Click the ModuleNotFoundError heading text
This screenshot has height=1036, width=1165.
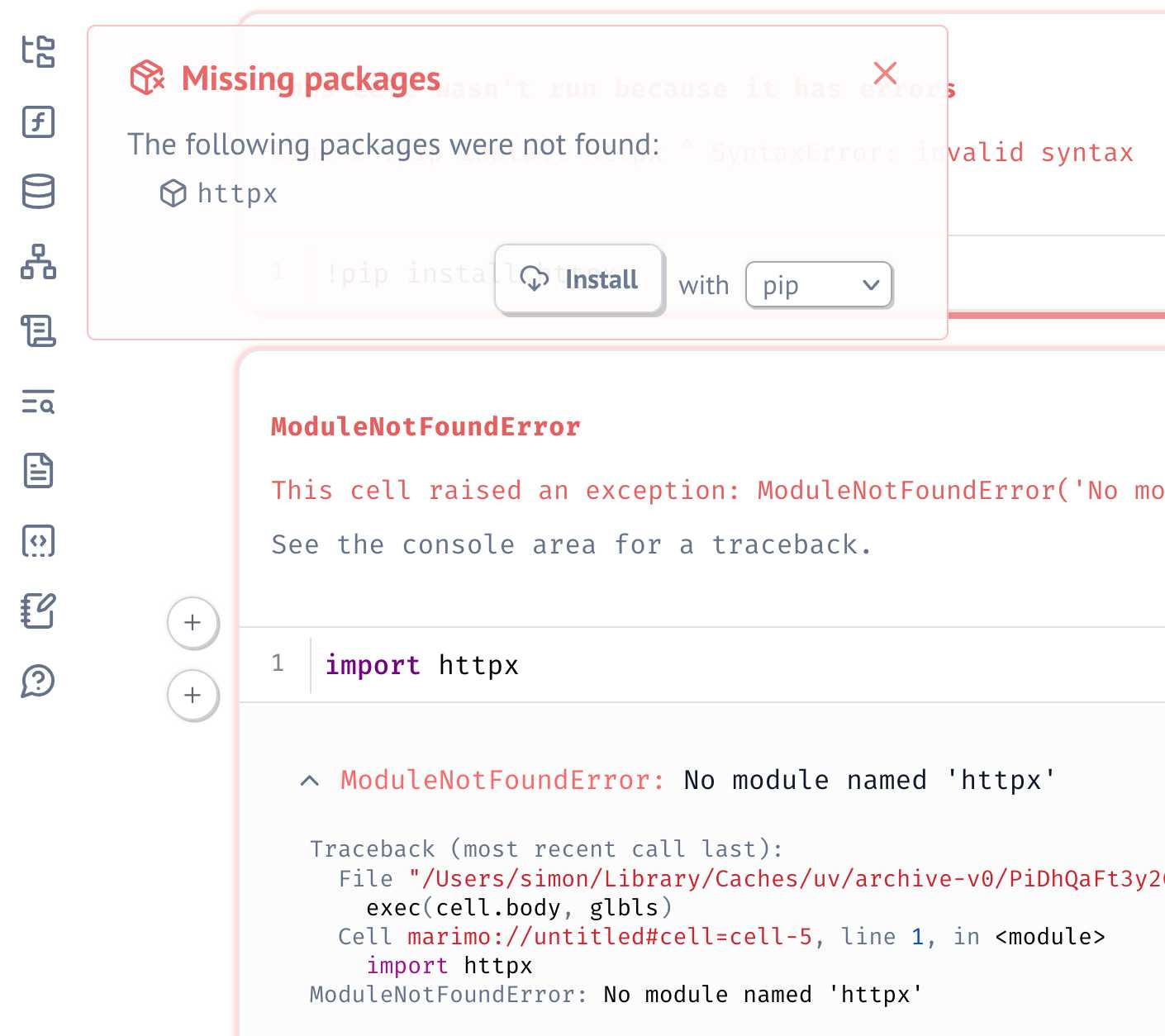(426, 426)
